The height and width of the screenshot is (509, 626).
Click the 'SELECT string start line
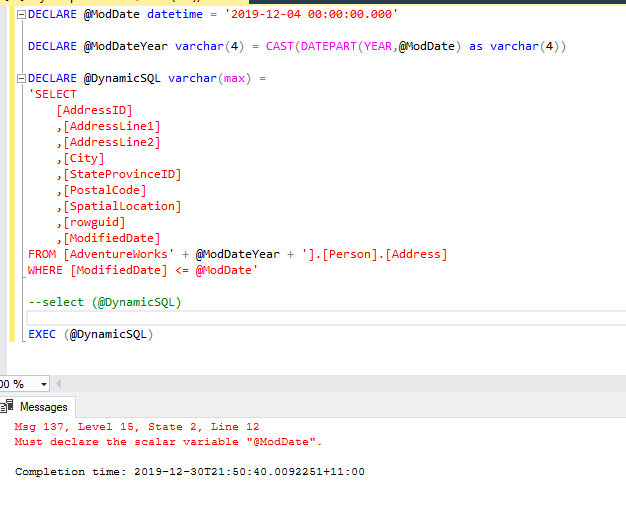52,95
